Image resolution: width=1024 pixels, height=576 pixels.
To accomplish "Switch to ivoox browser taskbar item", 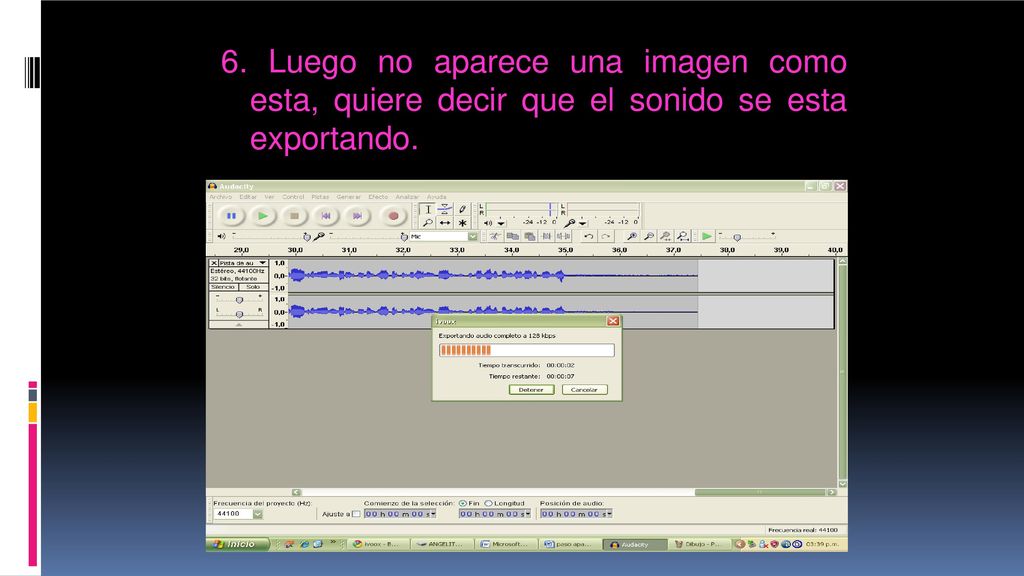I will (x=378, y=544).
